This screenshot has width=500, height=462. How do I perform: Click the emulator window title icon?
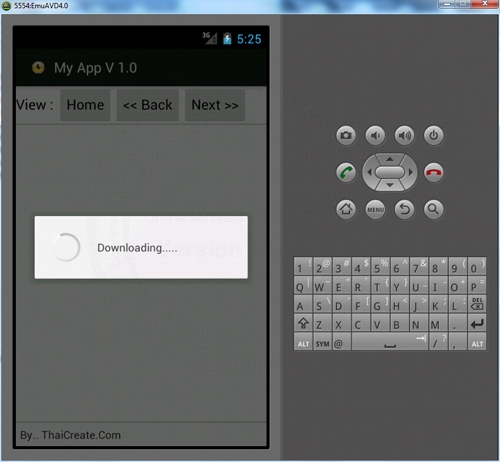pos(6,6)
